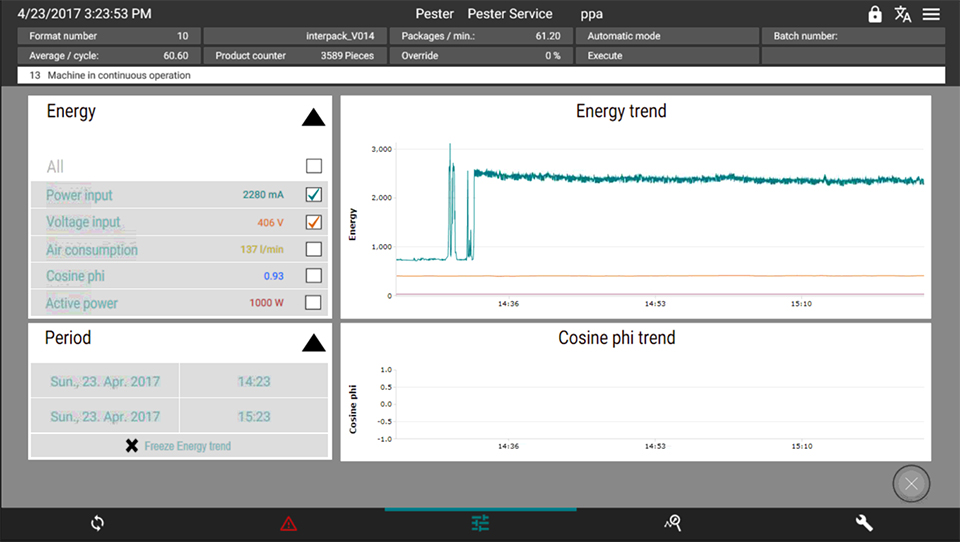
Task: Click the round close X button
Action: (911, 484)
